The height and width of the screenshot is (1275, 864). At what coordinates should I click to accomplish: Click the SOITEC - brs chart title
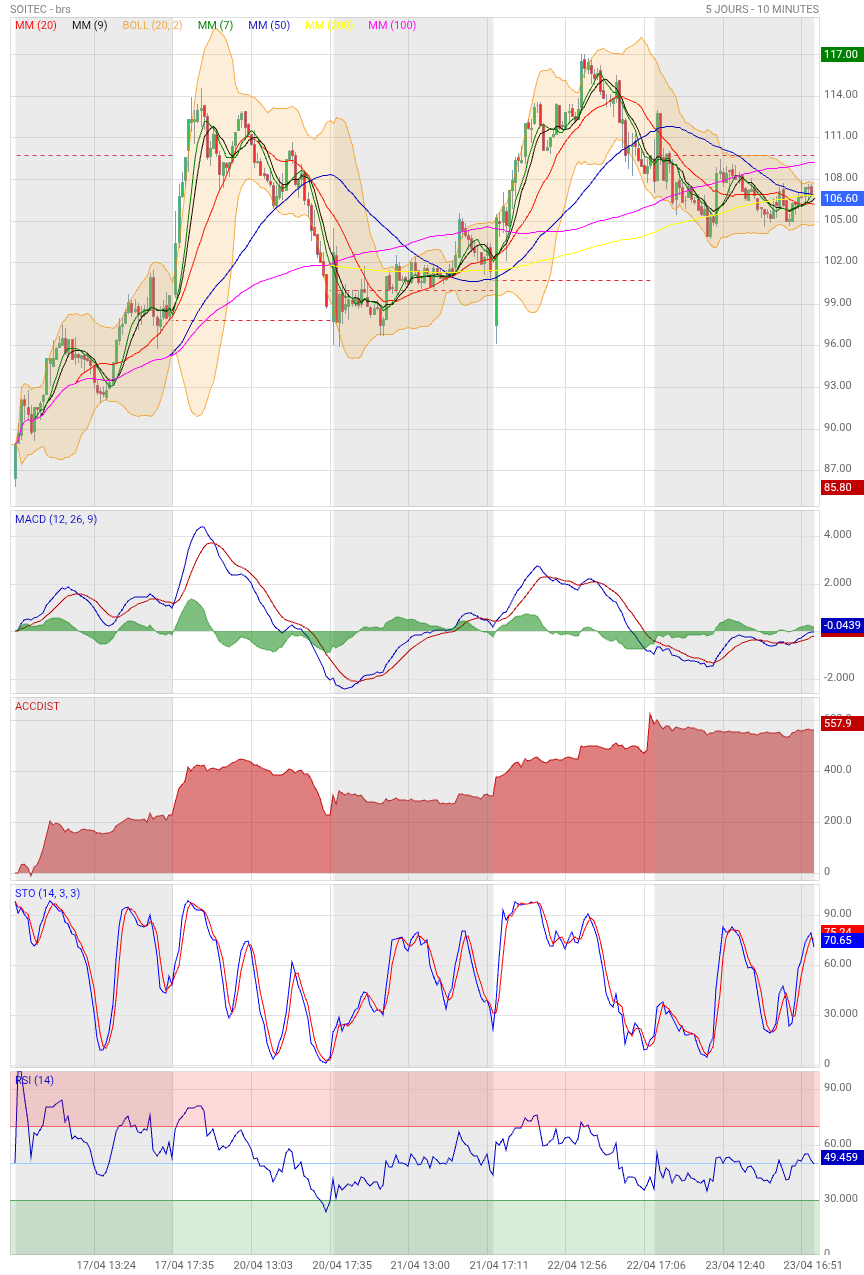pyautogui.click(x=40, y=9)
